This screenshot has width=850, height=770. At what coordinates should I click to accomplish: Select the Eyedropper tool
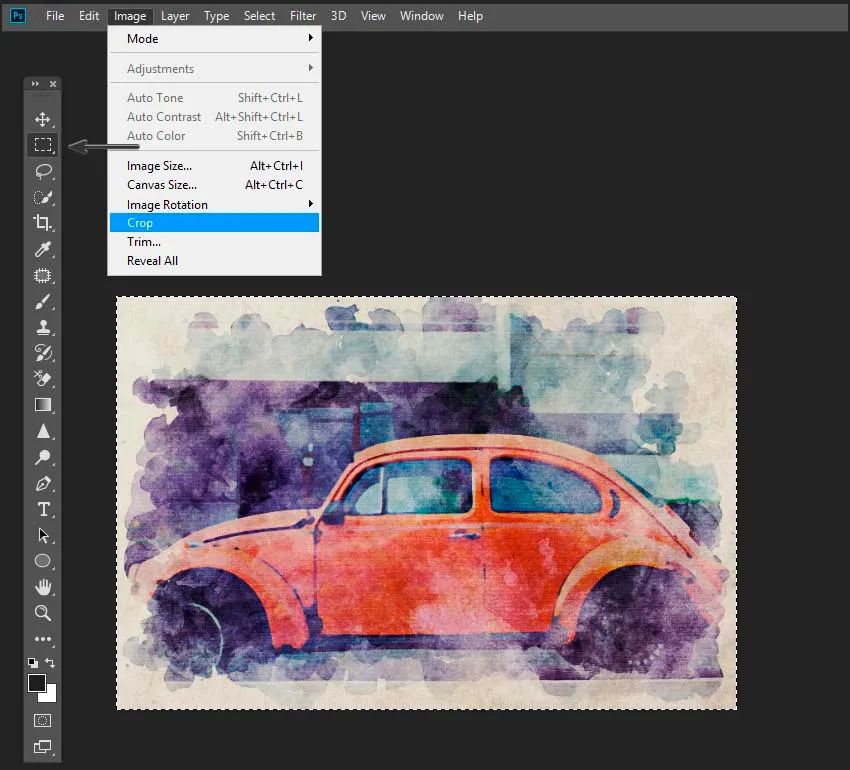(43, 249)
